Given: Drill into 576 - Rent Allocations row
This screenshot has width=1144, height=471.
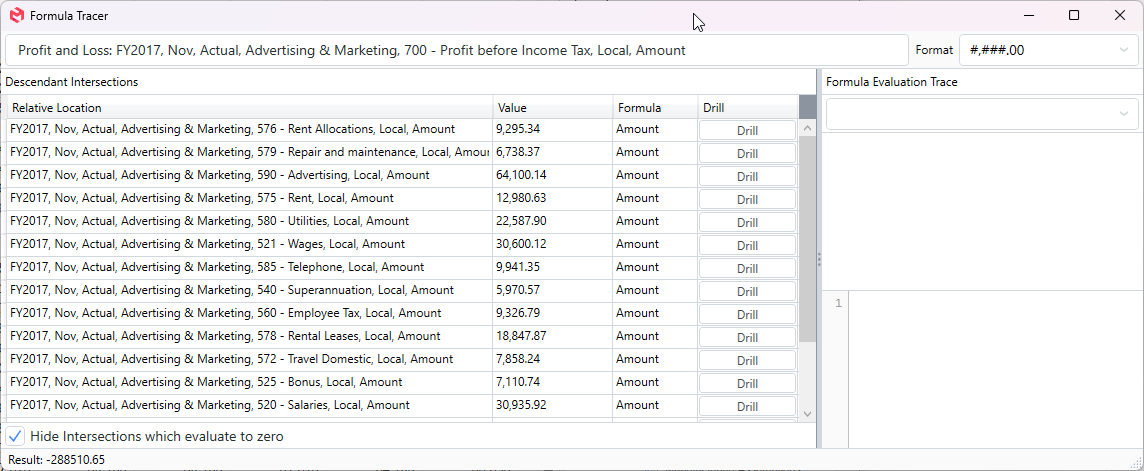Looking at the screenshot, I should point(747,130).
